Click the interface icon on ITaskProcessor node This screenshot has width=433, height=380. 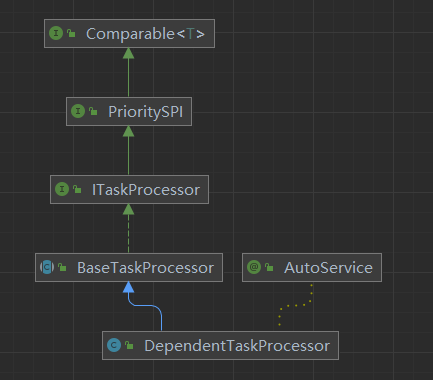(x=62, y=189)
